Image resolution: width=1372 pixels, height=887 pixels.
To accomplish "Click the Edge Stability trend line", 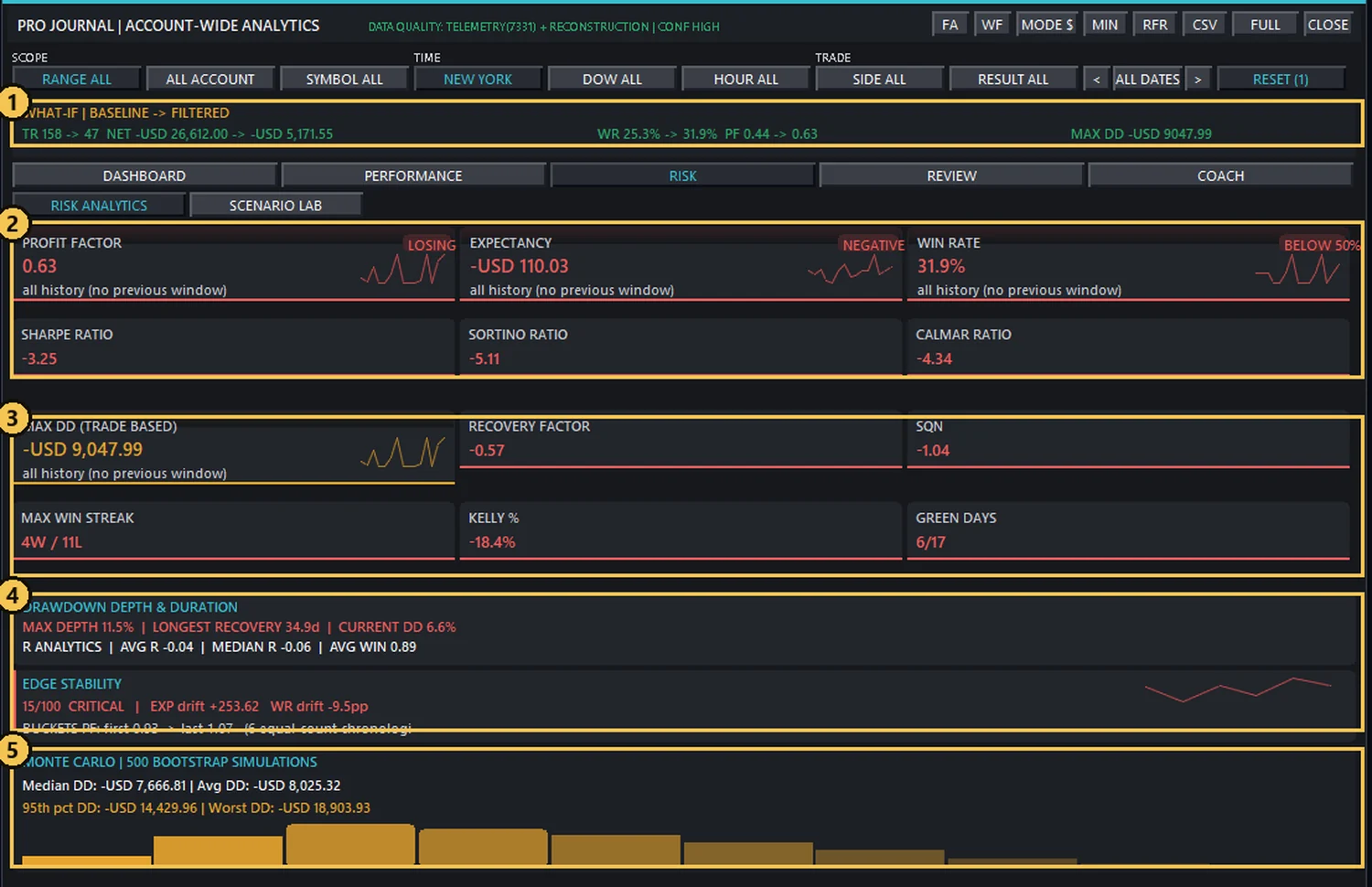I will tap(1238, 689).
